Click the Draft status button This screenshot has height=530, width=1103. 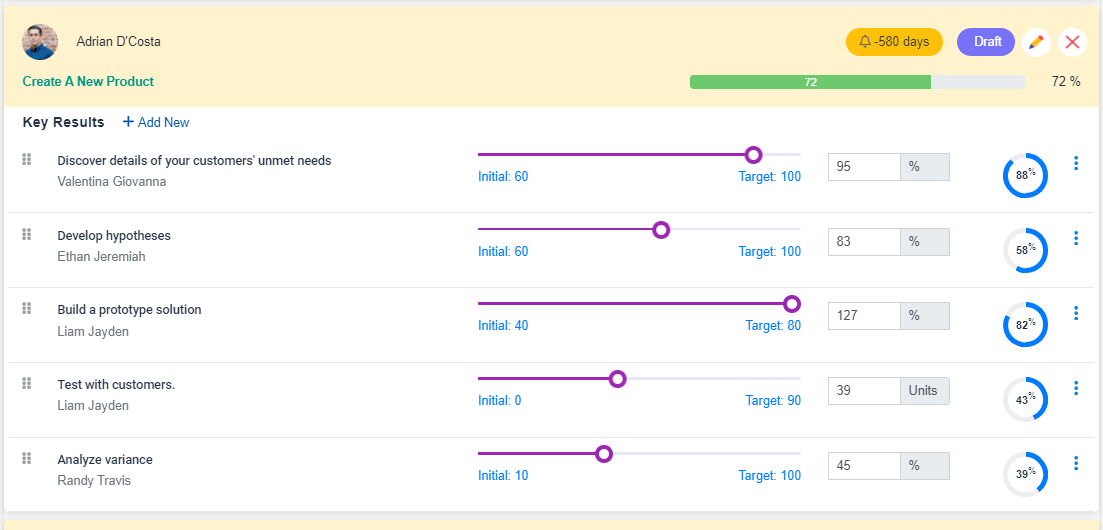[986, 42]
